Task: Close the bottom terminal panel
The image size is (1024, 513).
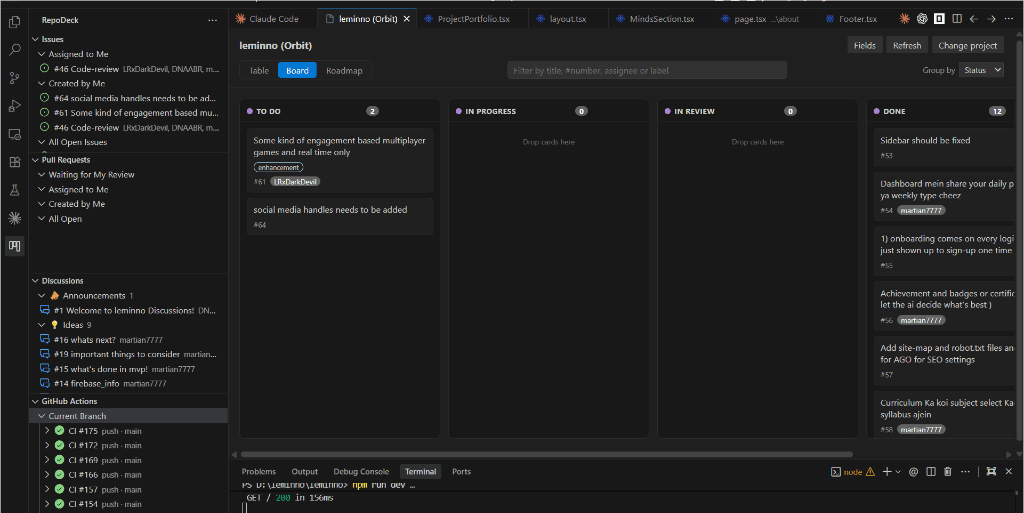Action: click(1008, 472)
